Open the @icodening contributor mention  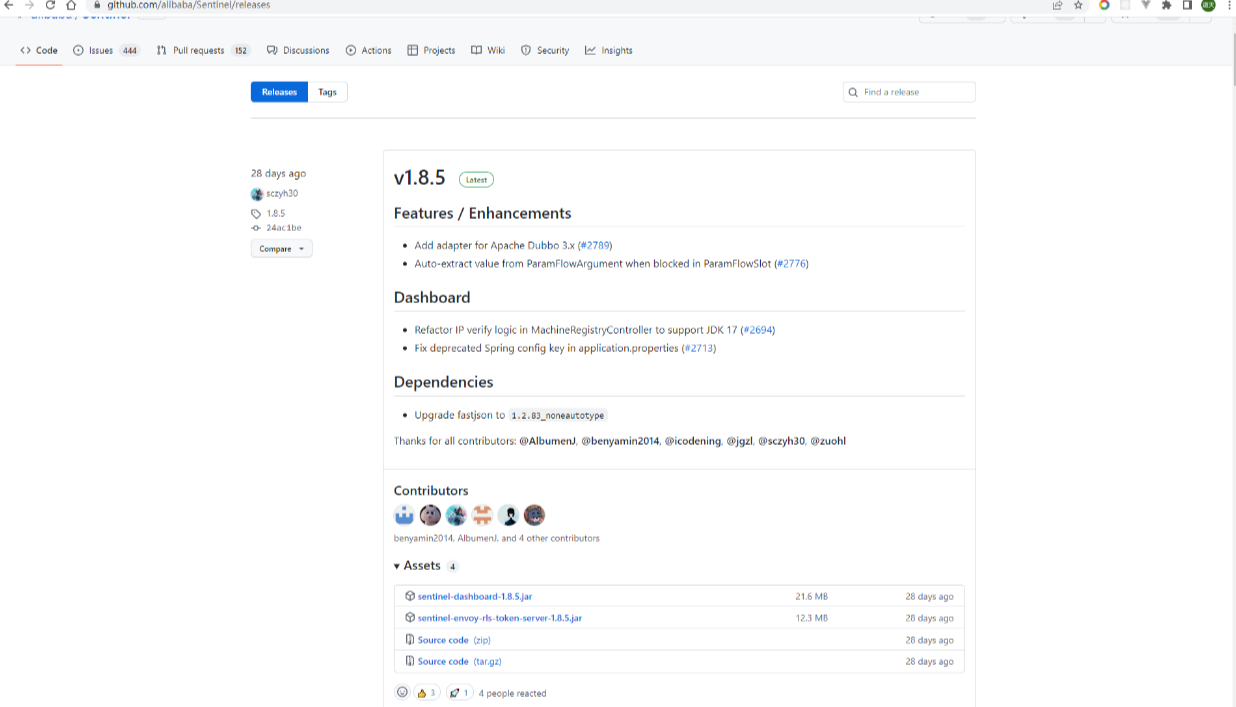(x=693, y=441)
